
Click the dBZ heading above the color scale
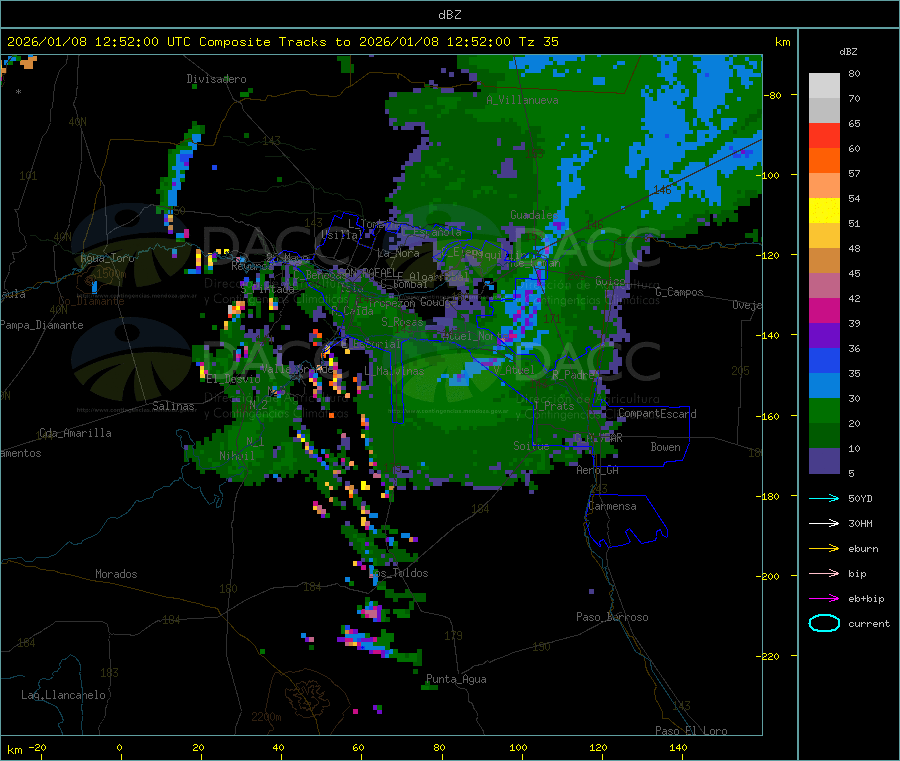point(848,52)
